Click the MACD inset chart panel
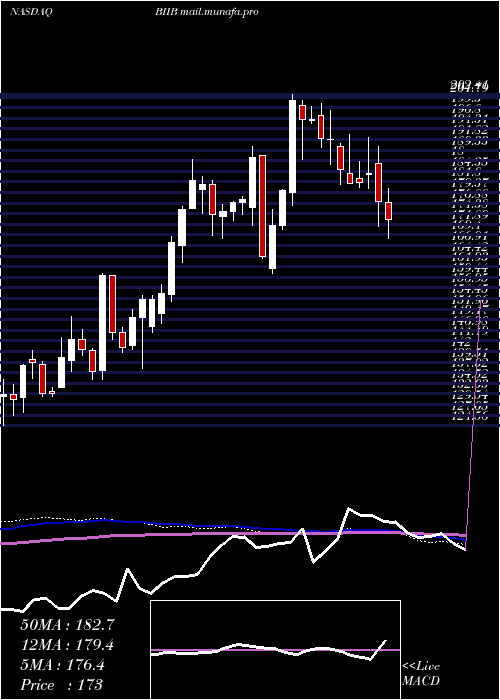 (x=275, y=650)
